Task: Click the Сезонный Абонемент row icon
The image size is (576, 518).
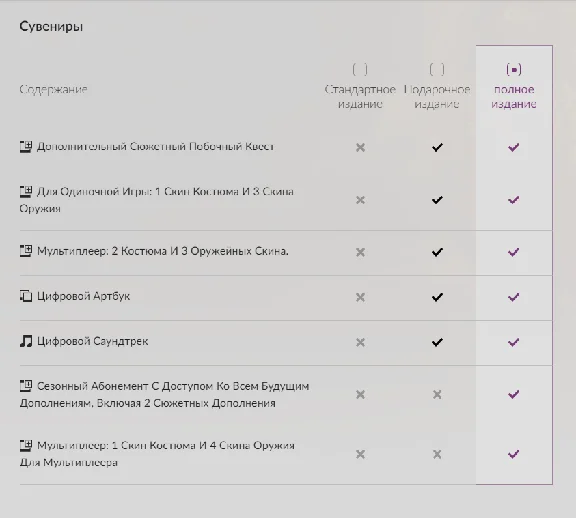Action: [x=26, y=386]
